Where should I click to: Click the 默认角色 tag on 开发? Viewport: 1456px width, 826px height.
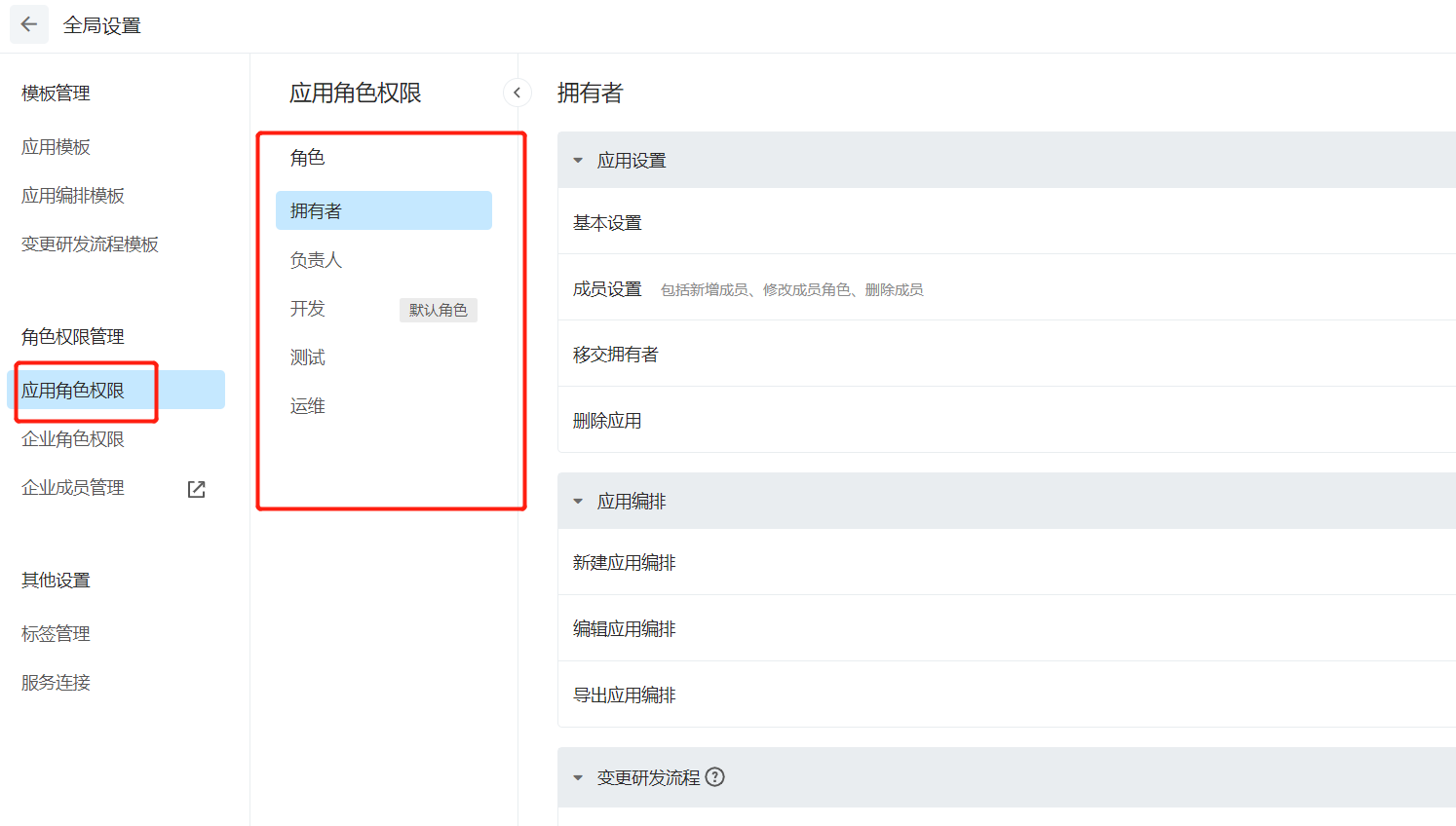point(439,310)
